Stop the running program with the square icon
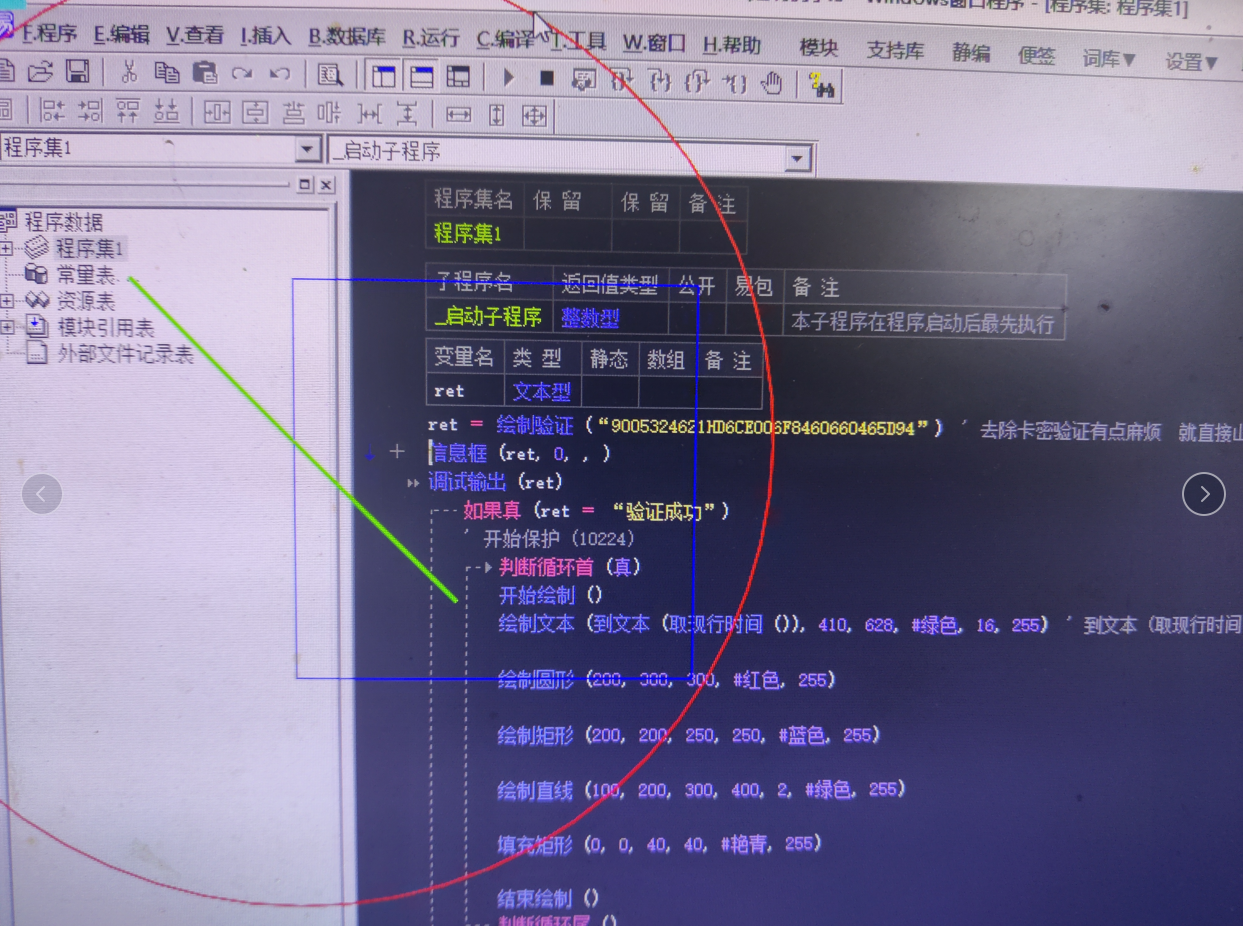The width and height of the screenshot is (1243, 926). click(546, 78)
